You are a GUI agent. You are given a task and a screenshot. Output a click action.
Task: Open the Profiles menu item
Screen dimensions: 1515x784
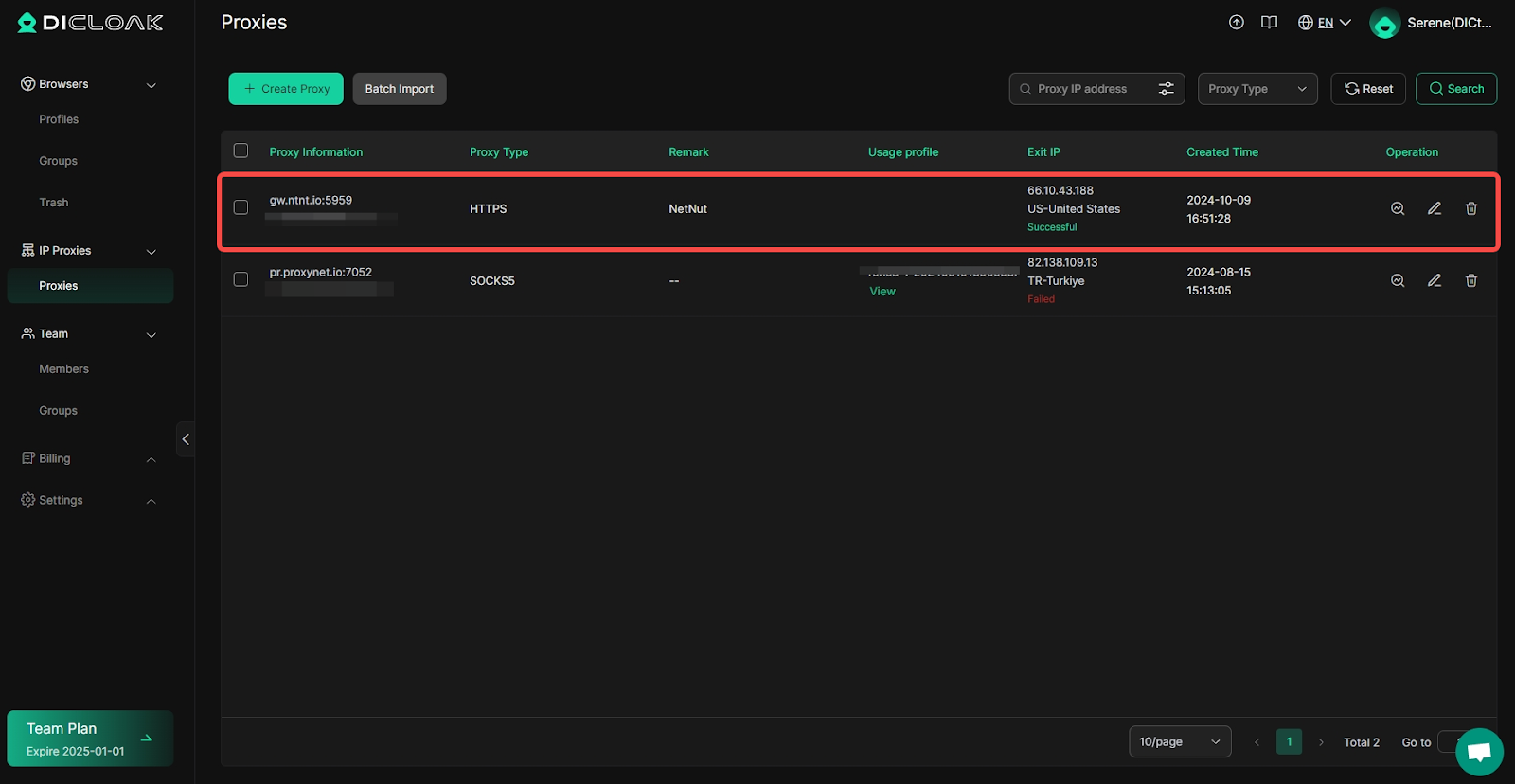(x=59, y=119)
